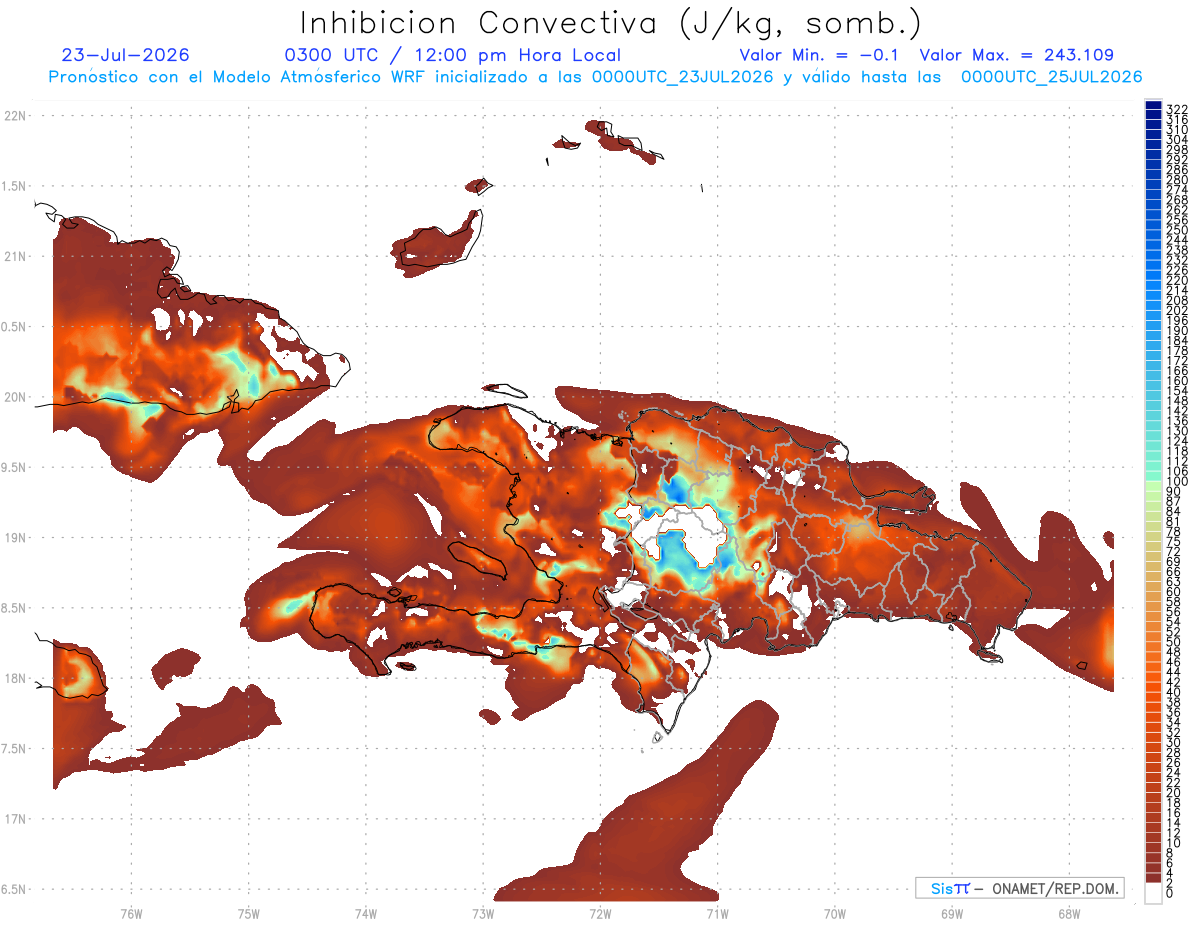Viewport: 1200px width, 927px height.
Task: Click the '0300 UTC / 12:00 pm Hora Local' time
Action: tap(452, 55)
